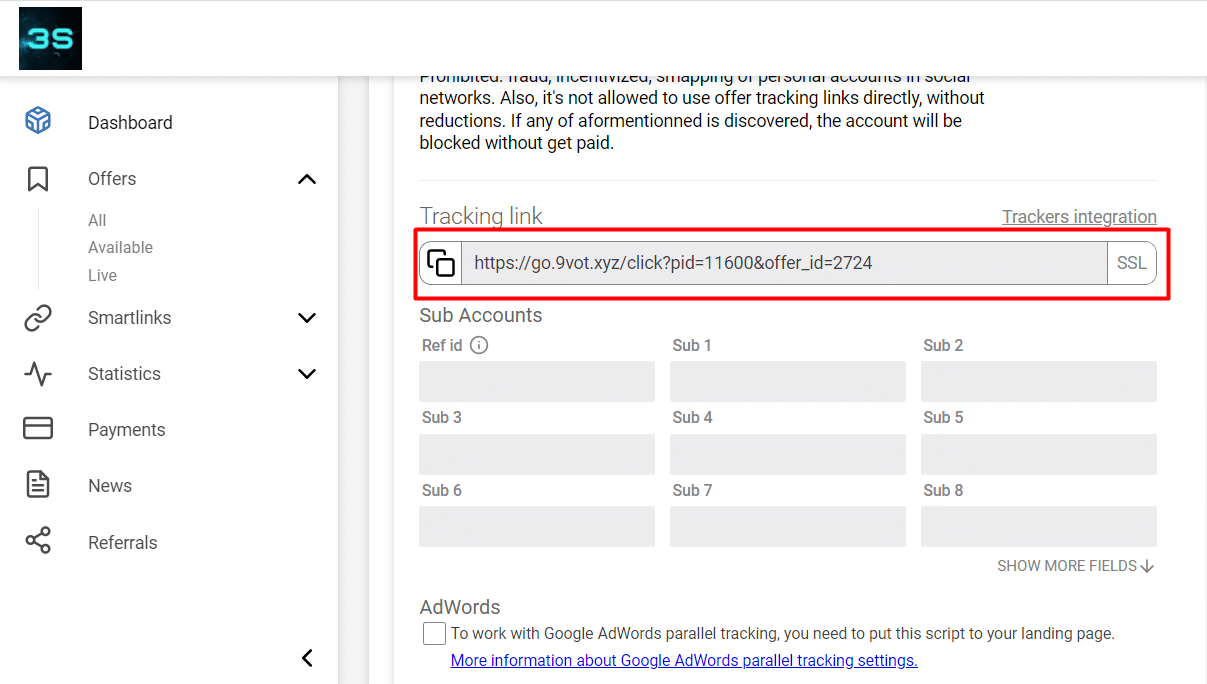Open the News menu item

(x=110, y=486)
